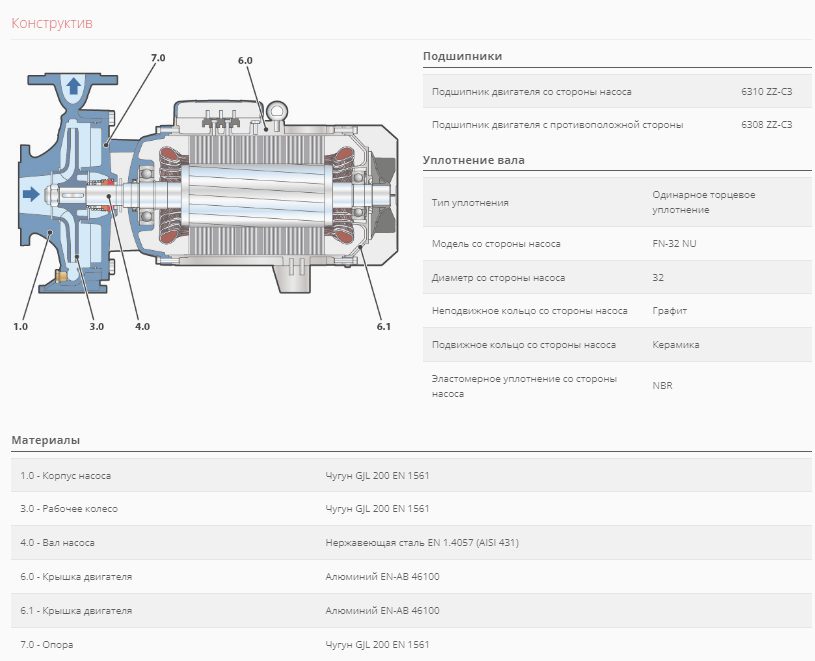Click the "6.0" callout on the diagram

coord(245,61)
